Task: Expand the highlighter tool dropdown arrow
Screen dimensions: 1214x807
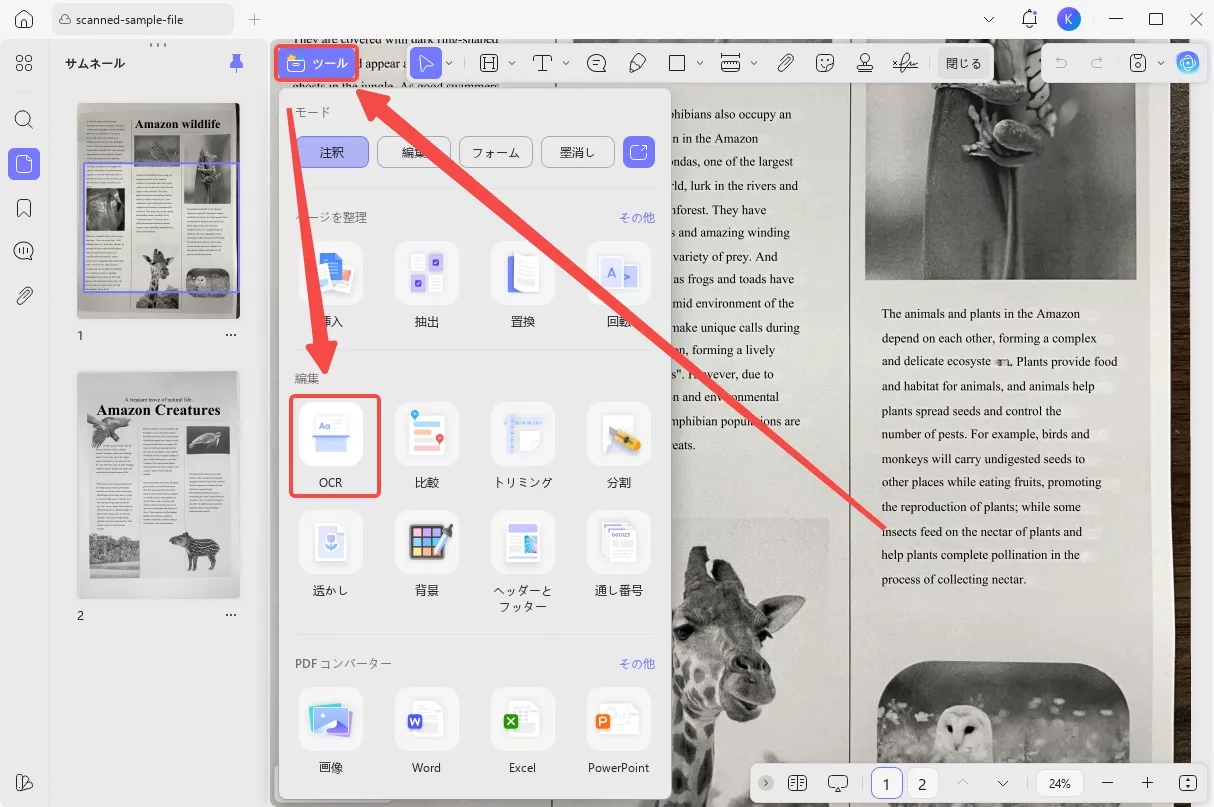Action: [x=512, y=63]
